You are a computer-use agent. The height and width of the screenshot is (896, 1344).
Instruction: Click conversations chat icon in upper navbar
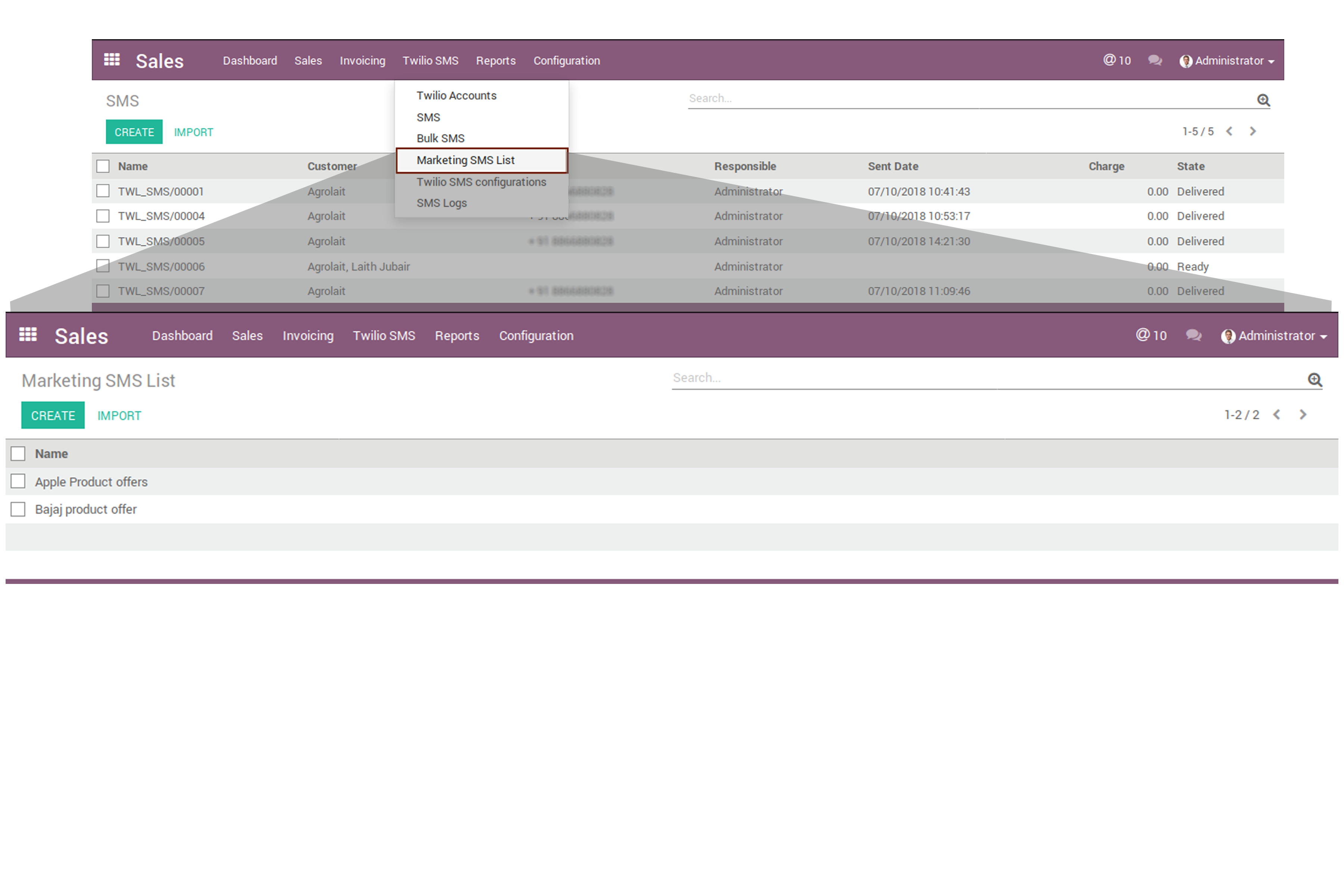[x=1155, y=60]
